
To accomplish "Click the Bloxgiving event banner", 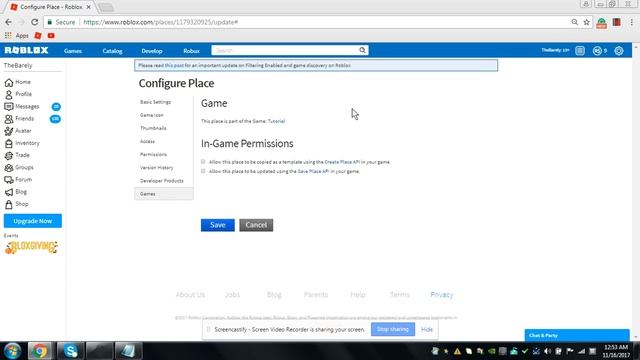I will (x=31, y=247).
